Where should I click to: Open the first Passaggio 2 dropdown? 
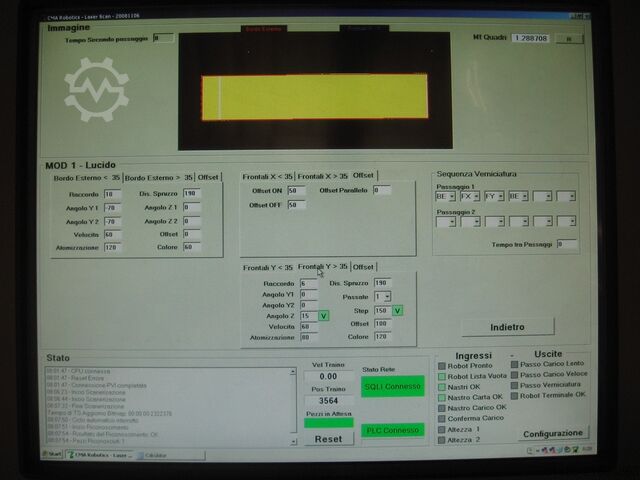click(x=446, y=222)
